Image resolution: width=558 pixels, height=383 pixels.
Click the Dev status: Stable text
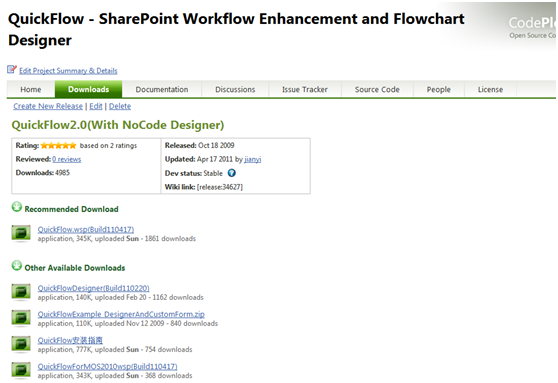click(x=194, y=173)
